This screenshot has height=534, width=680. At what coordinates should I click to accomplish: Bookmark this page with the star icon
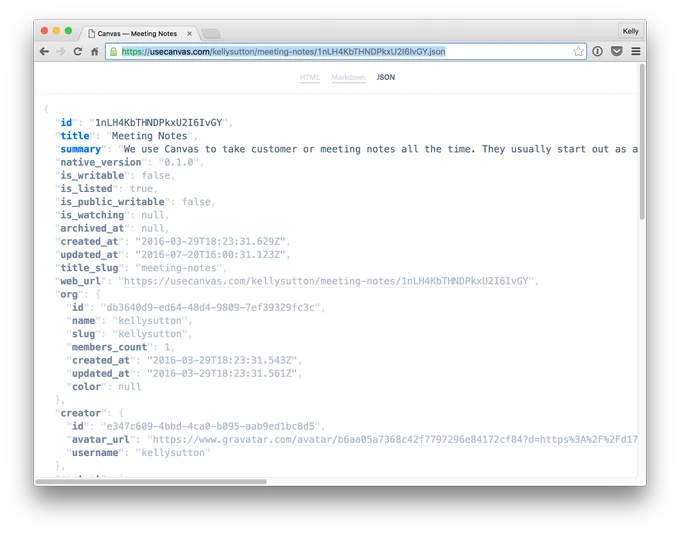click(x=578, y=52)
